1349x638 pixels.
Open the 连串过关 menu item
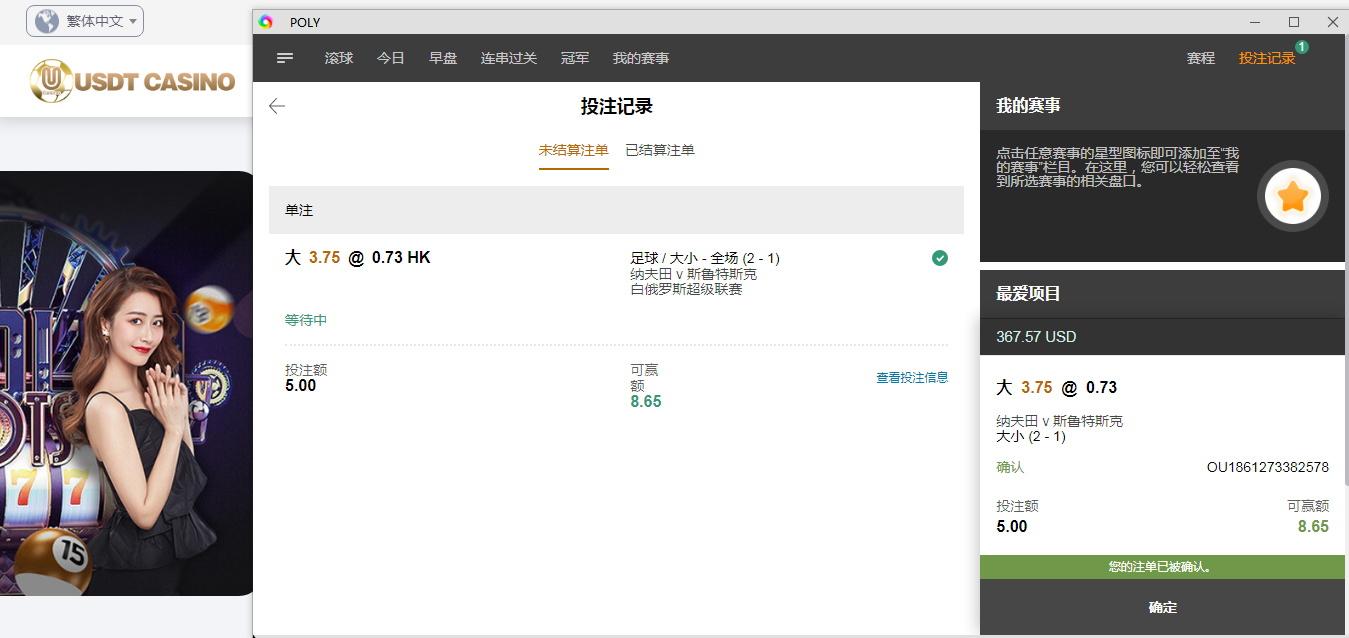(508, 58)
